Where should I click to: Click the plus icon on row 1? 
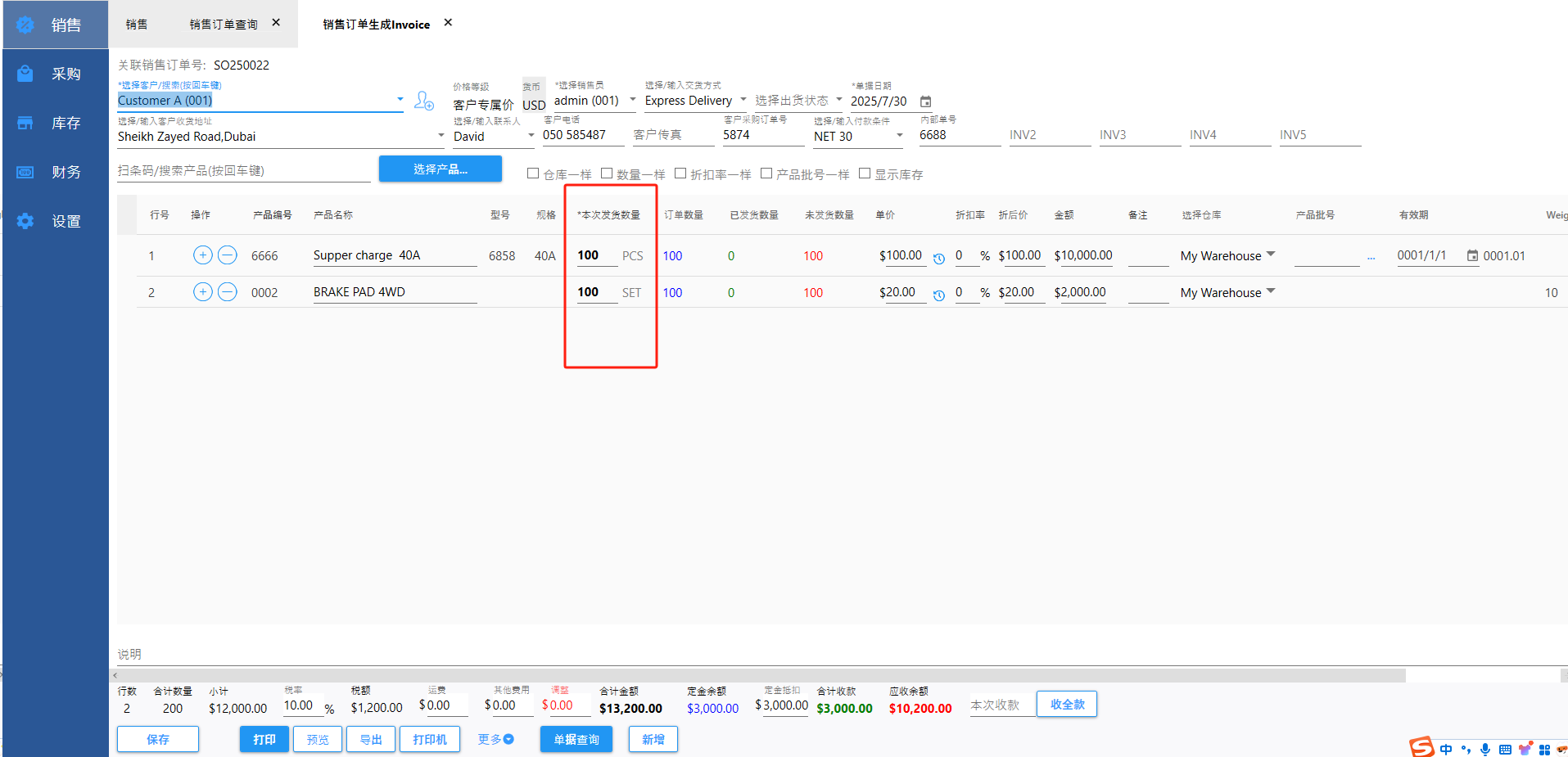pyautogui.click(x=202, y=255)
